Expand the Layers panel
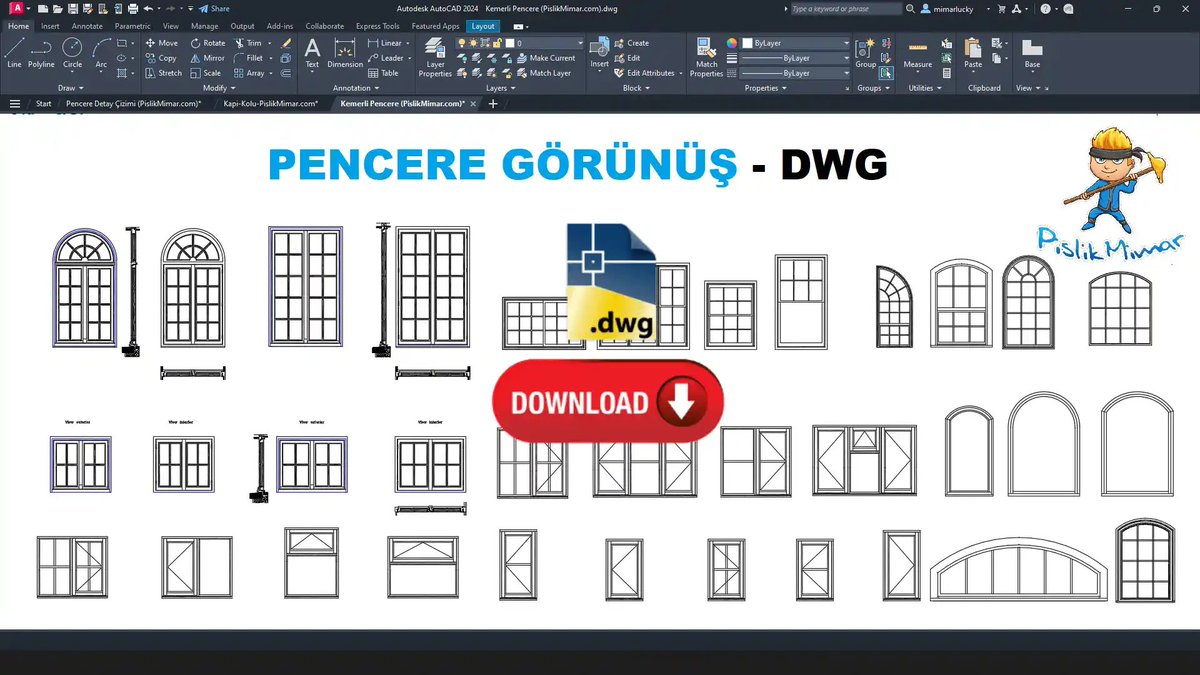1200x675 pixels. tap(500, 88)
